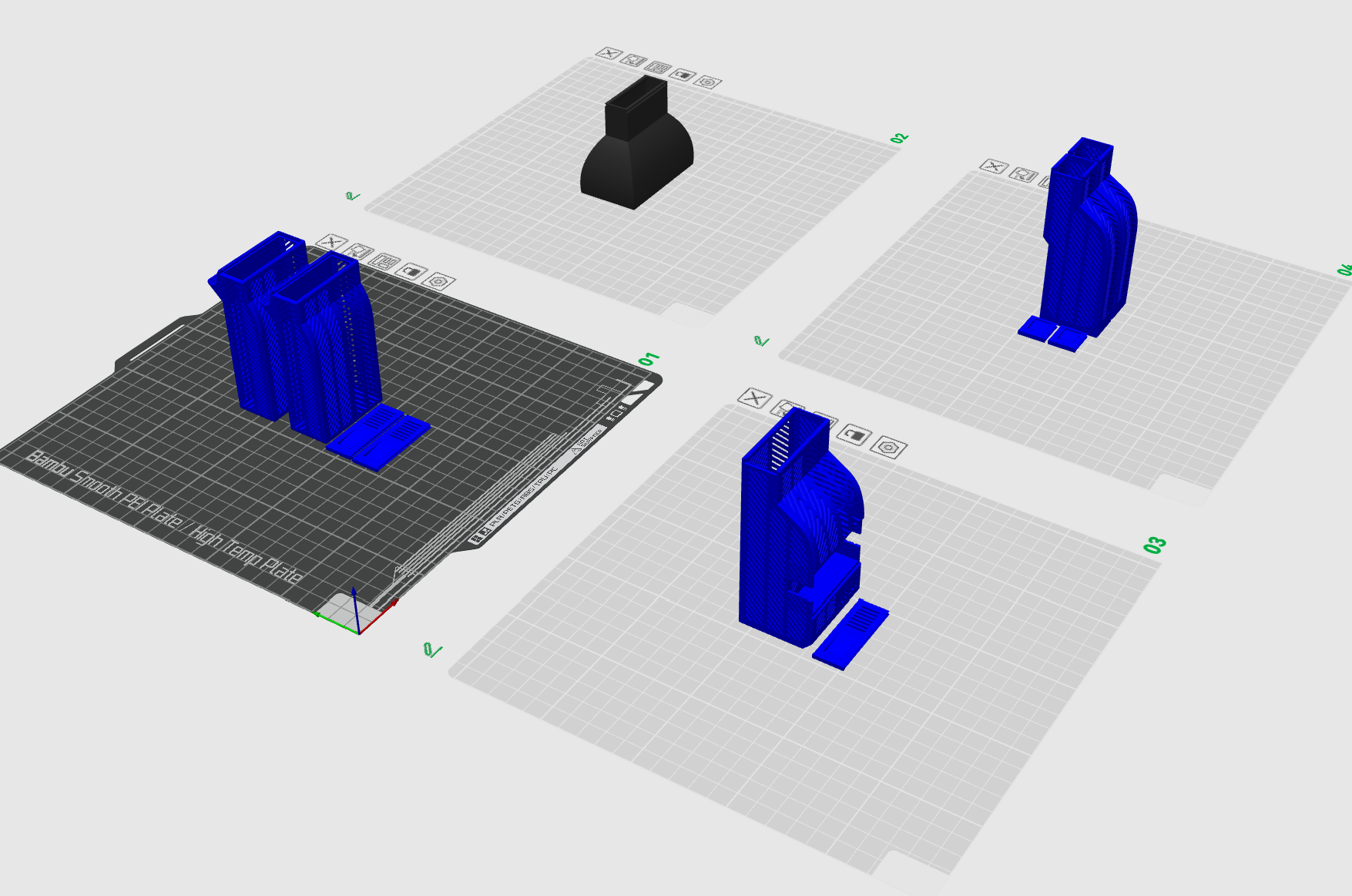Arrange objects on plate 02

pyautogui.click(x=658, y=67)
